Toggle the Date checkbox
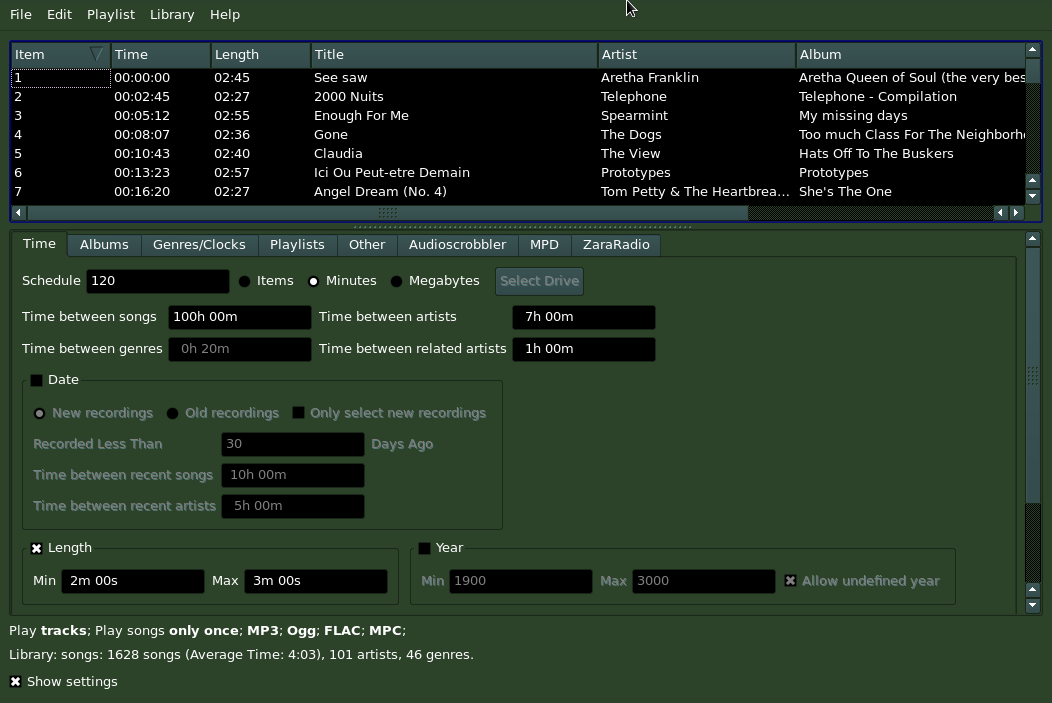This screenshot has width=1052, height=703. coord(36,380)
